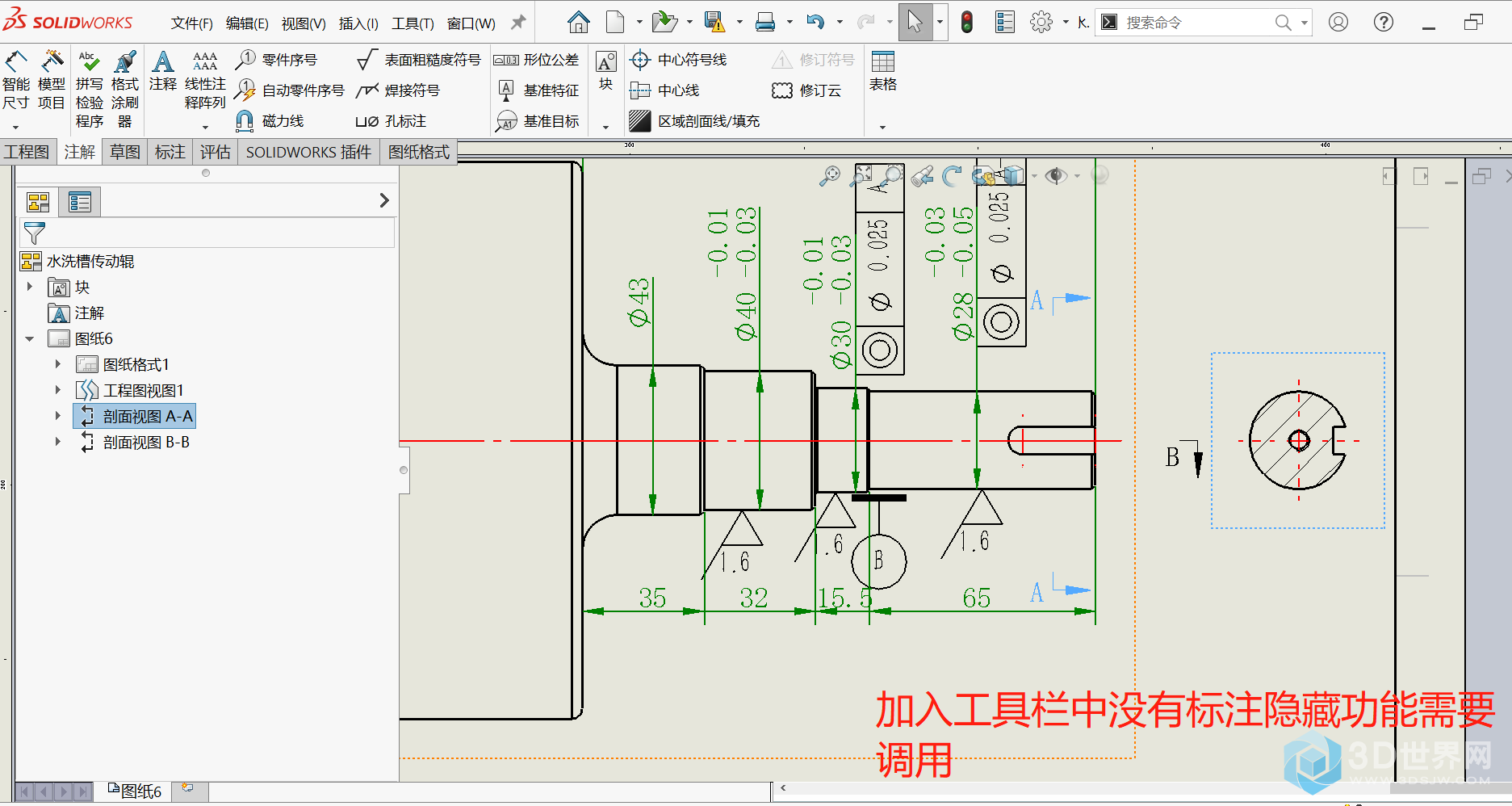
Task: Open Linear Note Pattern tool
Action: point(205,81)
